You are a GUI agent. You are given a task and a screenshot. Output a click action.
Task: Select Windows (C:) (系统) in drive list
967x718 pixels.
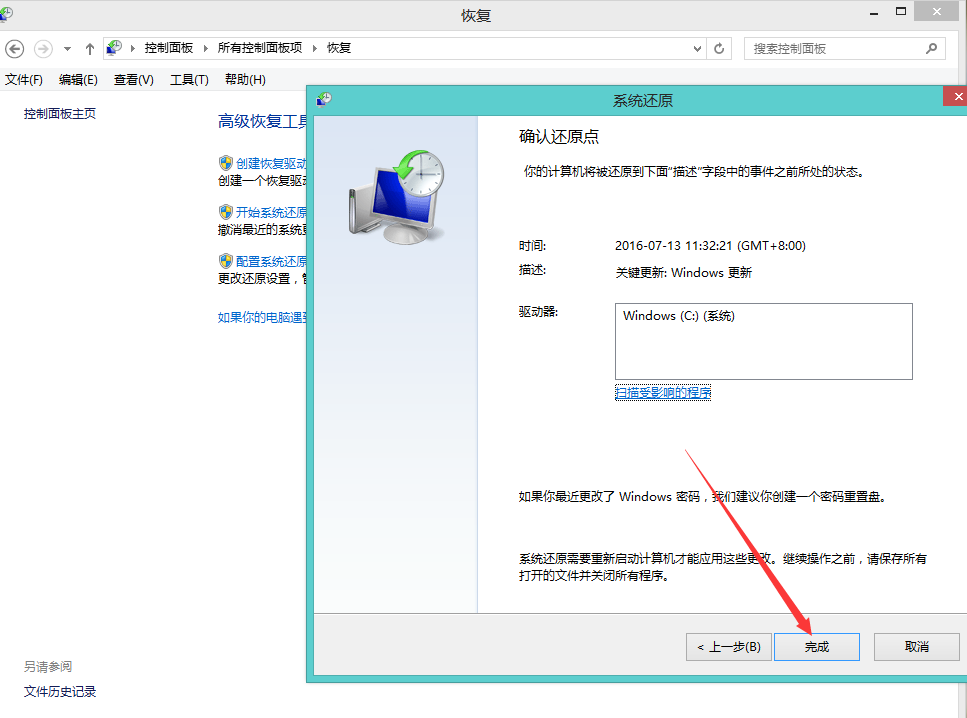678,316
